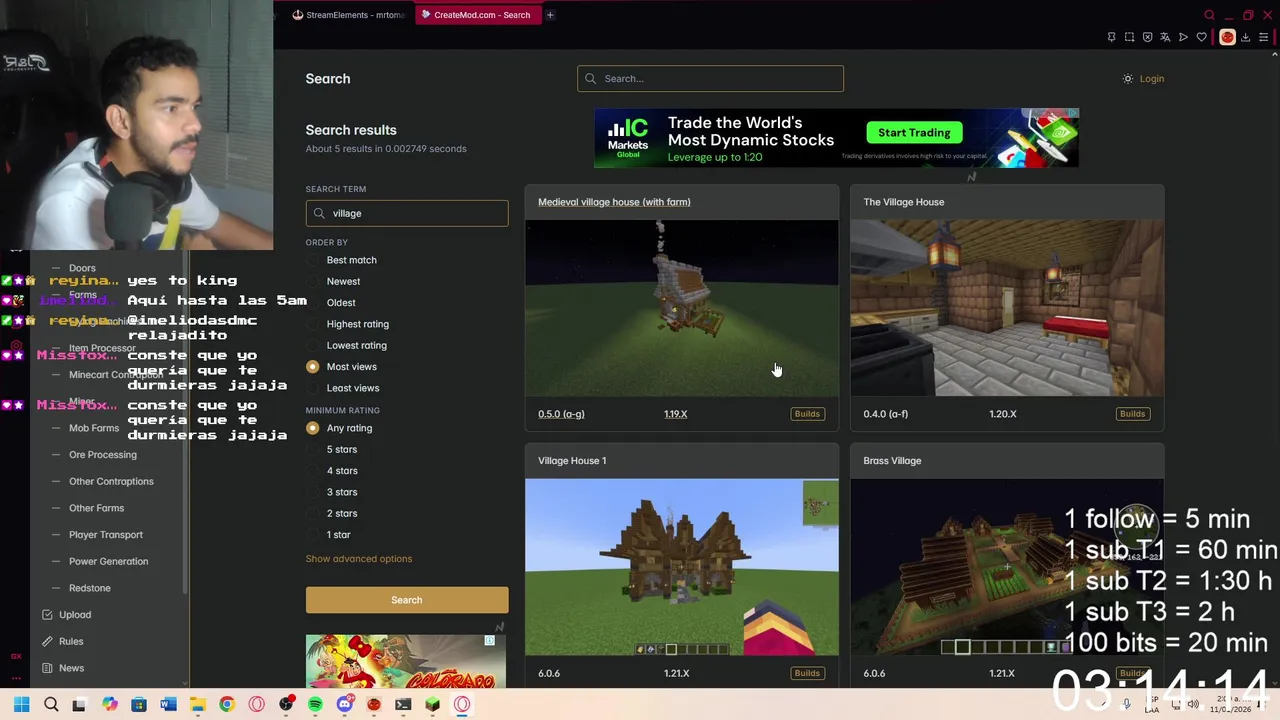
Task: Open Power Generation category in sidebar
Action: pos(108,562)
